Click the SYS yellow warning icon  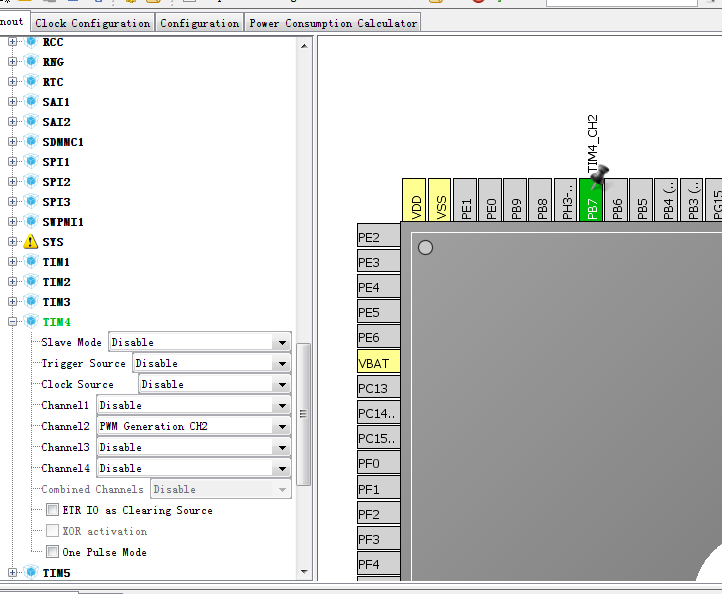(31, 241)
